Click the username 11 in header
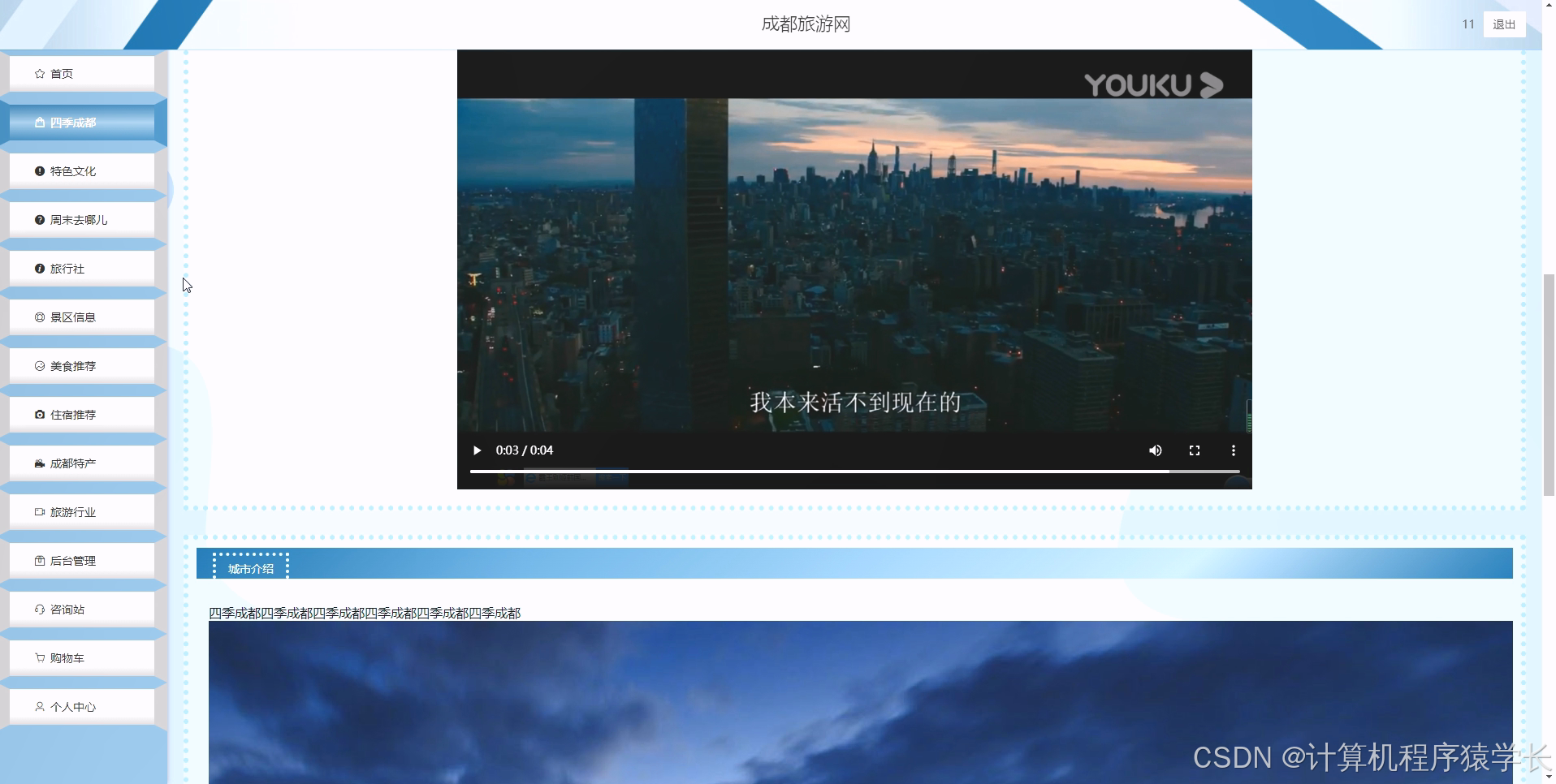 pos(1467,24)
